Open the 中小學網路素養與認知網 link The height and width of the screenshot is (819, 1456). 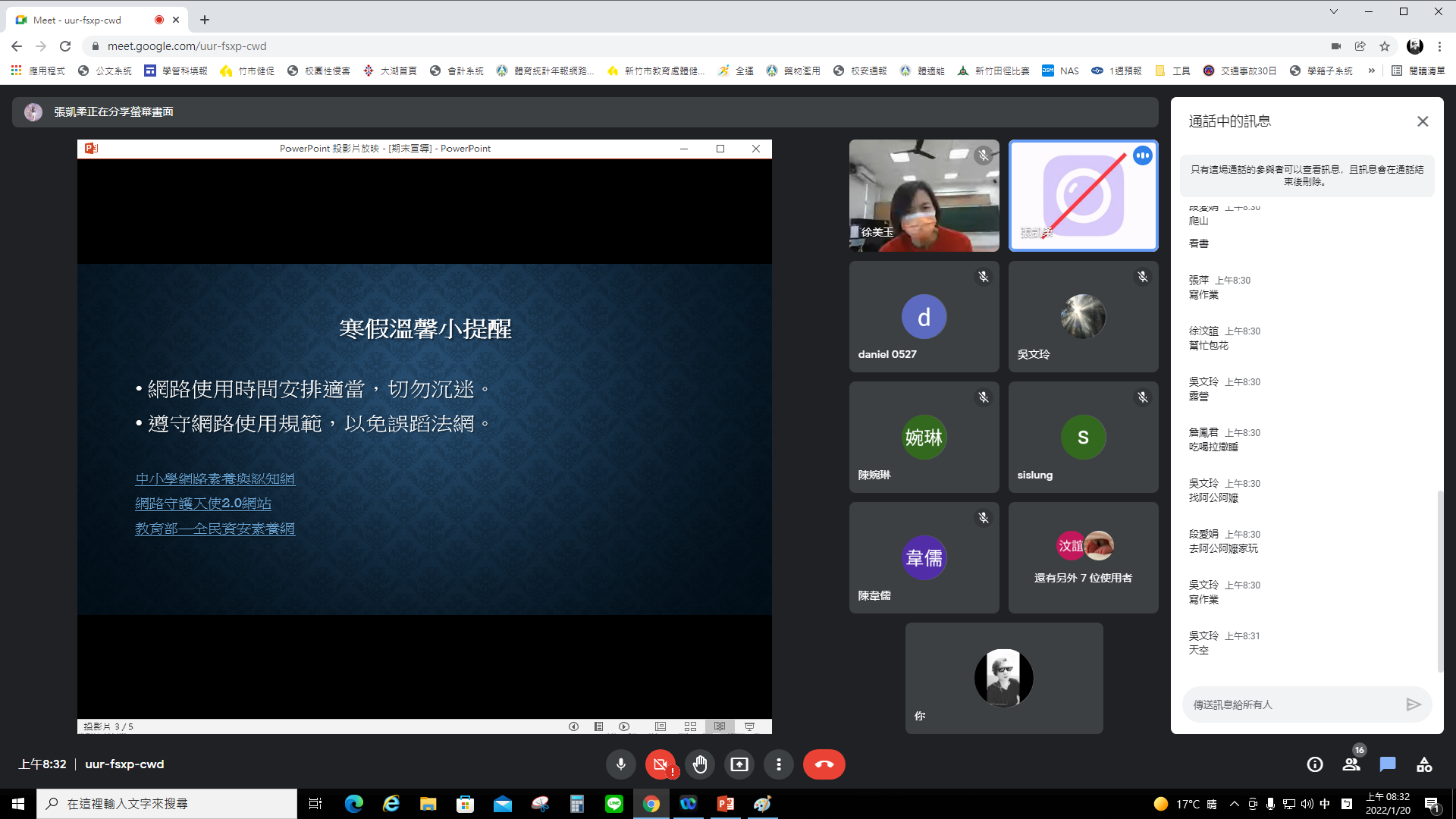point(215,479)
